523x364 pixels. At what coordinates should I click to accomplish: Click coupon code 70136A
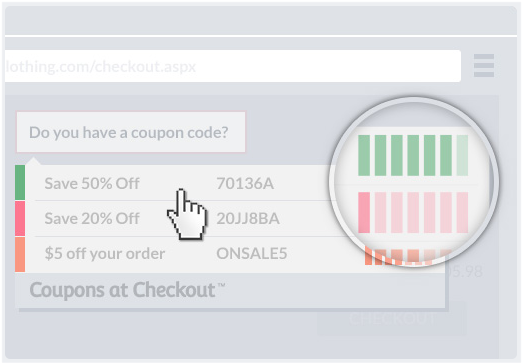(245, 184)
